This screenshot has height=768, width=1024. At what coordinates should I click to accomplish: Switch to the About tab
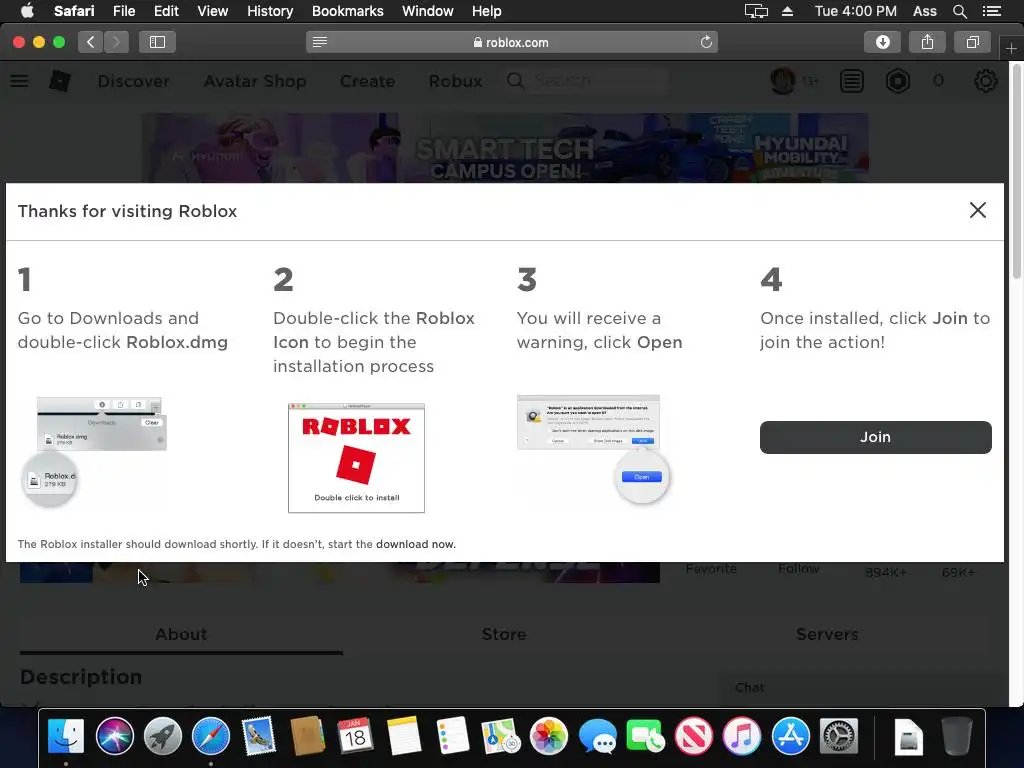click(181, 634)
